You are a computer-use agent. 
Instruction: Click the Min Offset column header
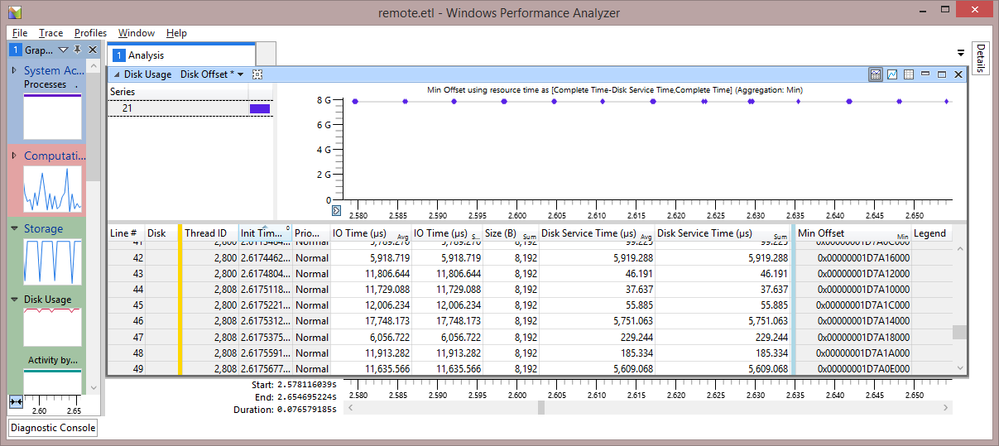click(854, 234)
